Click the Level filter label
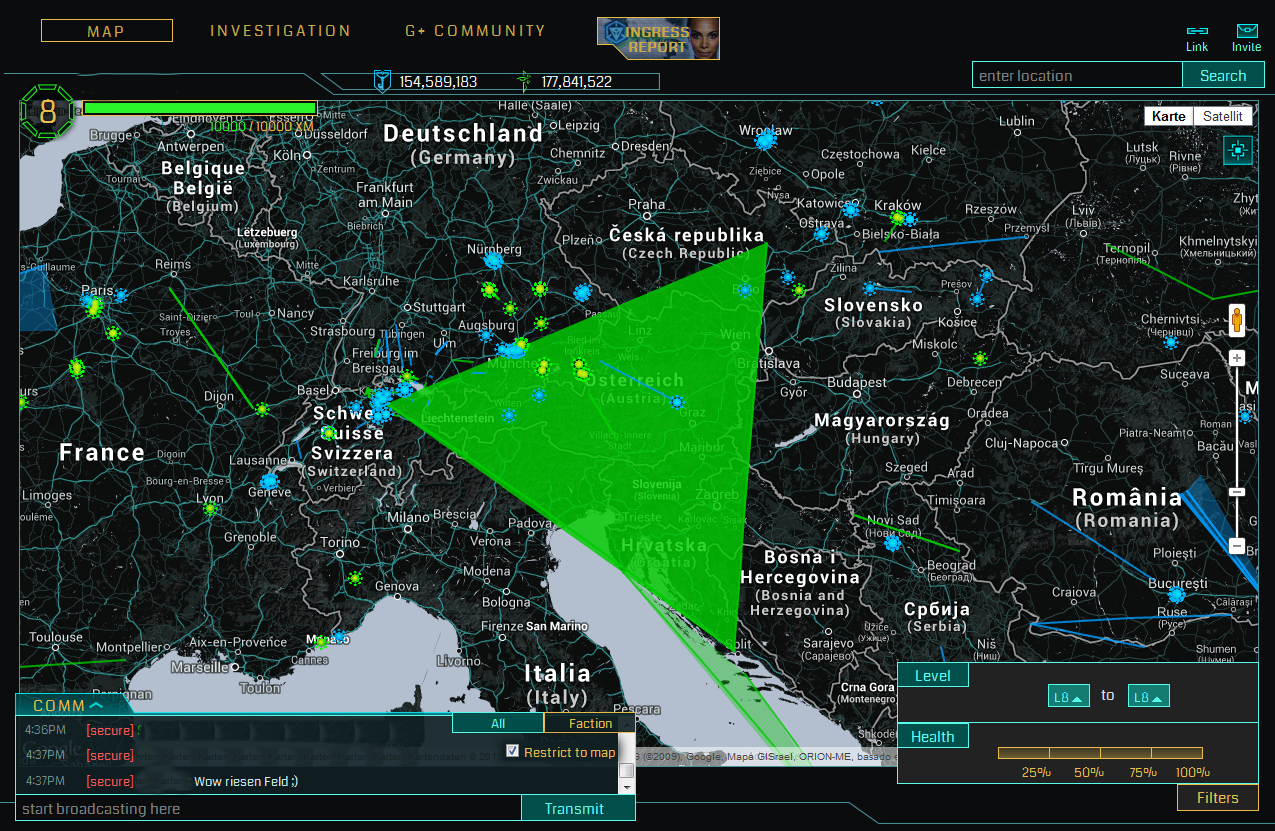1275x831 pixels. point(933,675)
